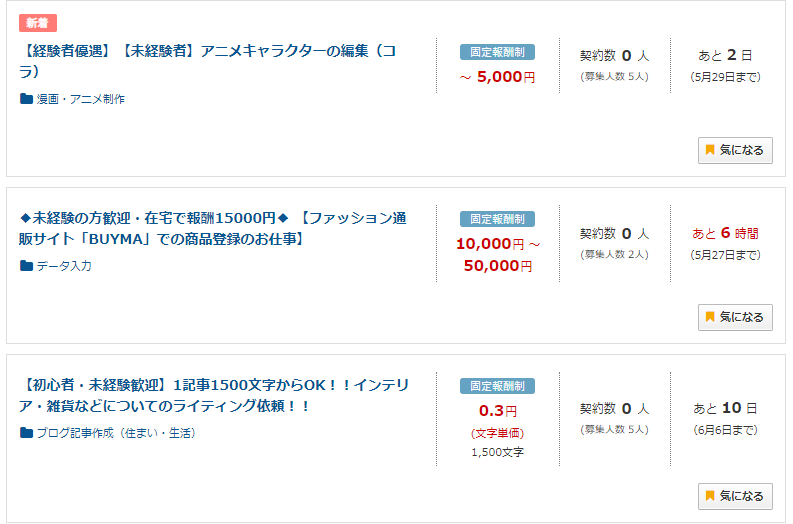Click folder icon beside データ入力
Screen dimensions: 793x524
[x=26, y=266]
